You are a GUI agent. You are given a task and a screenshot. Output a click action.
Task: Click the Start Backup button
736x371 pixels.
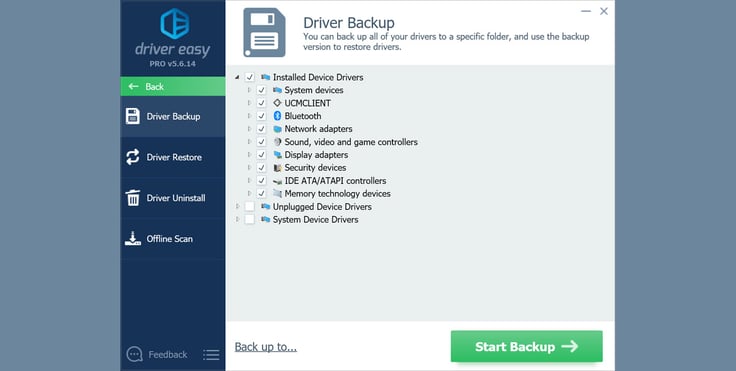click(527, 347)
